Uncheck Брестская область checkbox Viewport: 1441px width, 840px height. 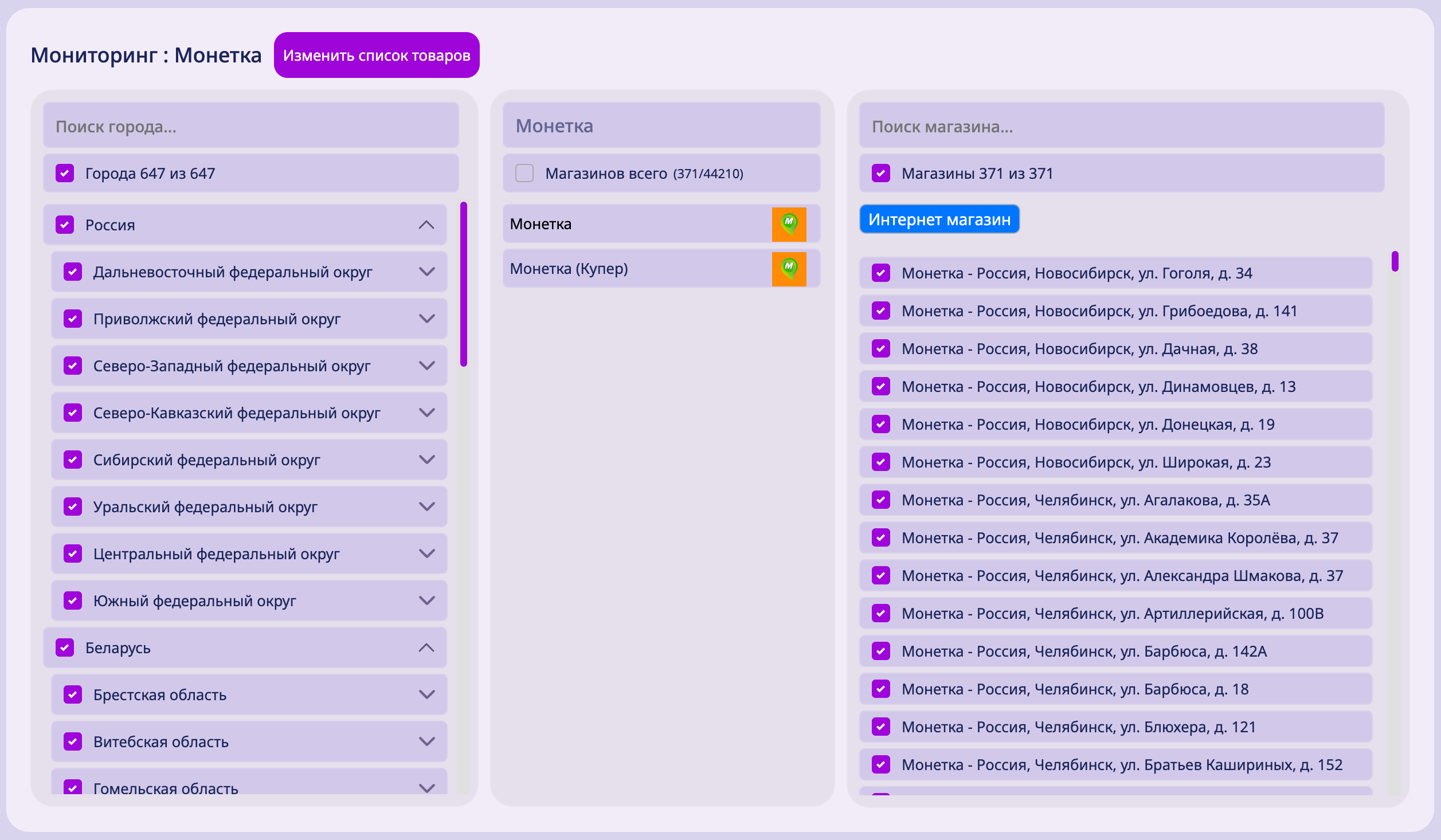pyautogui.click(x=73, y=694)
